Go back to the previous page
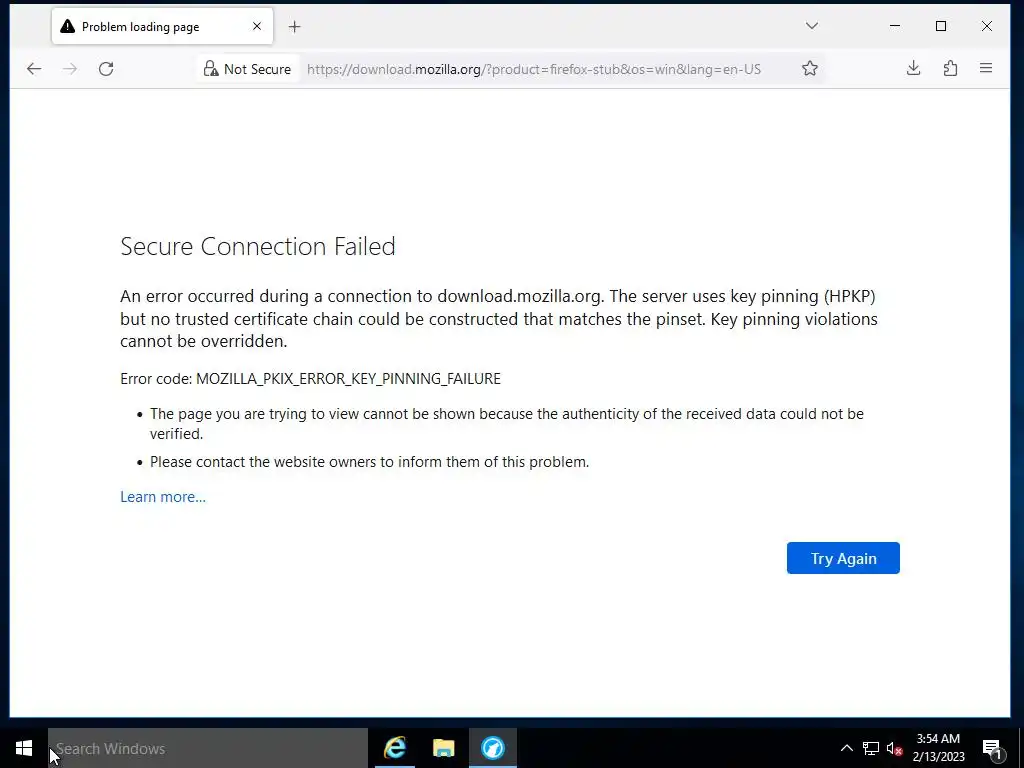Viewport: 1024px width, 768px height. coord(34,69)
